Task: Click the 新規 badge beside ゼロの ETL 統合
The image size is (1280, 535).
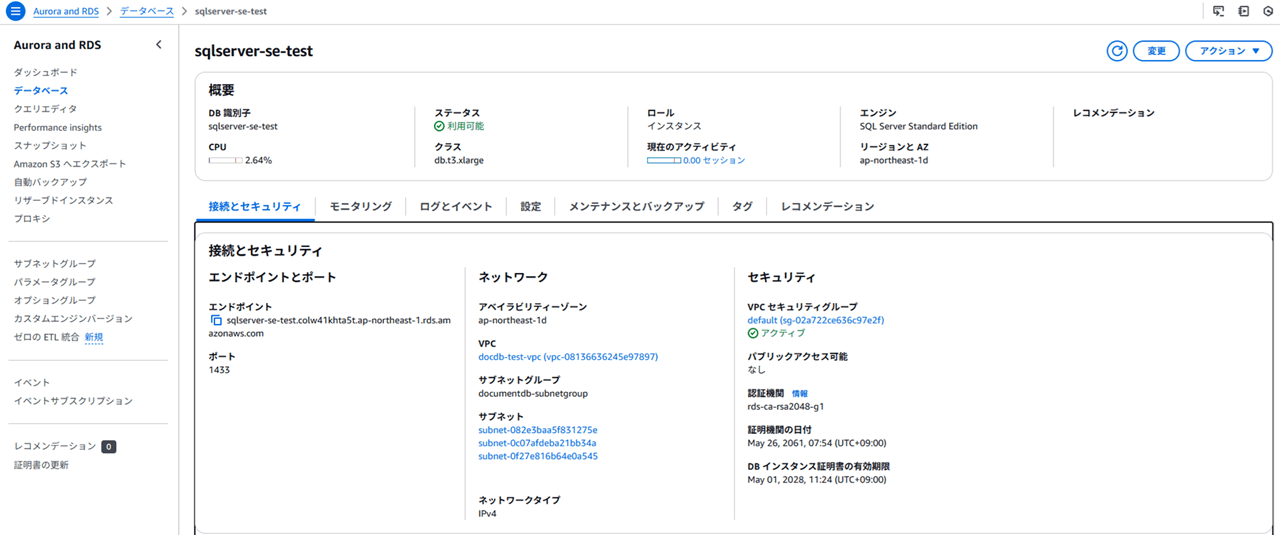Action: (x=94, y=337)
